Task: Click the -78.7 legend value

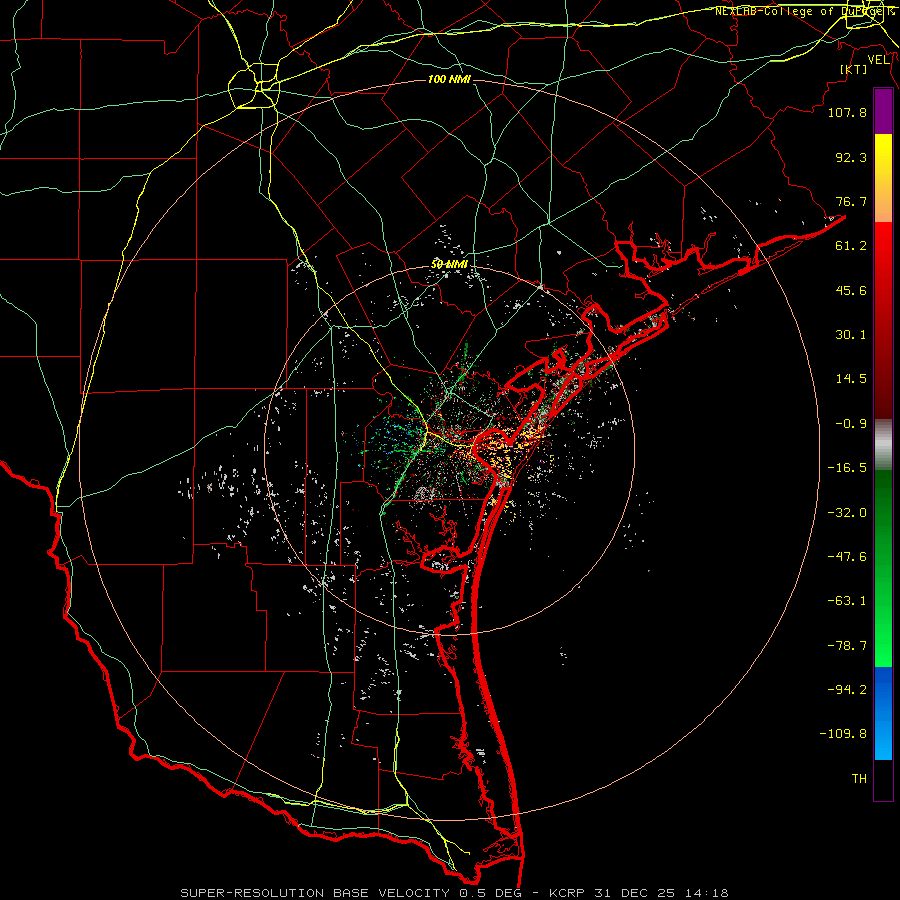Action: click(847, 646)
